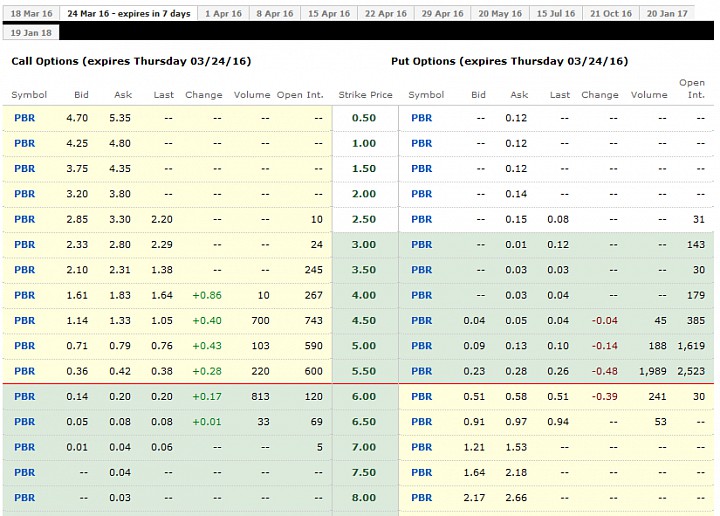
Task: Click the puts Volume column header
Action: (x=649, y=95)
